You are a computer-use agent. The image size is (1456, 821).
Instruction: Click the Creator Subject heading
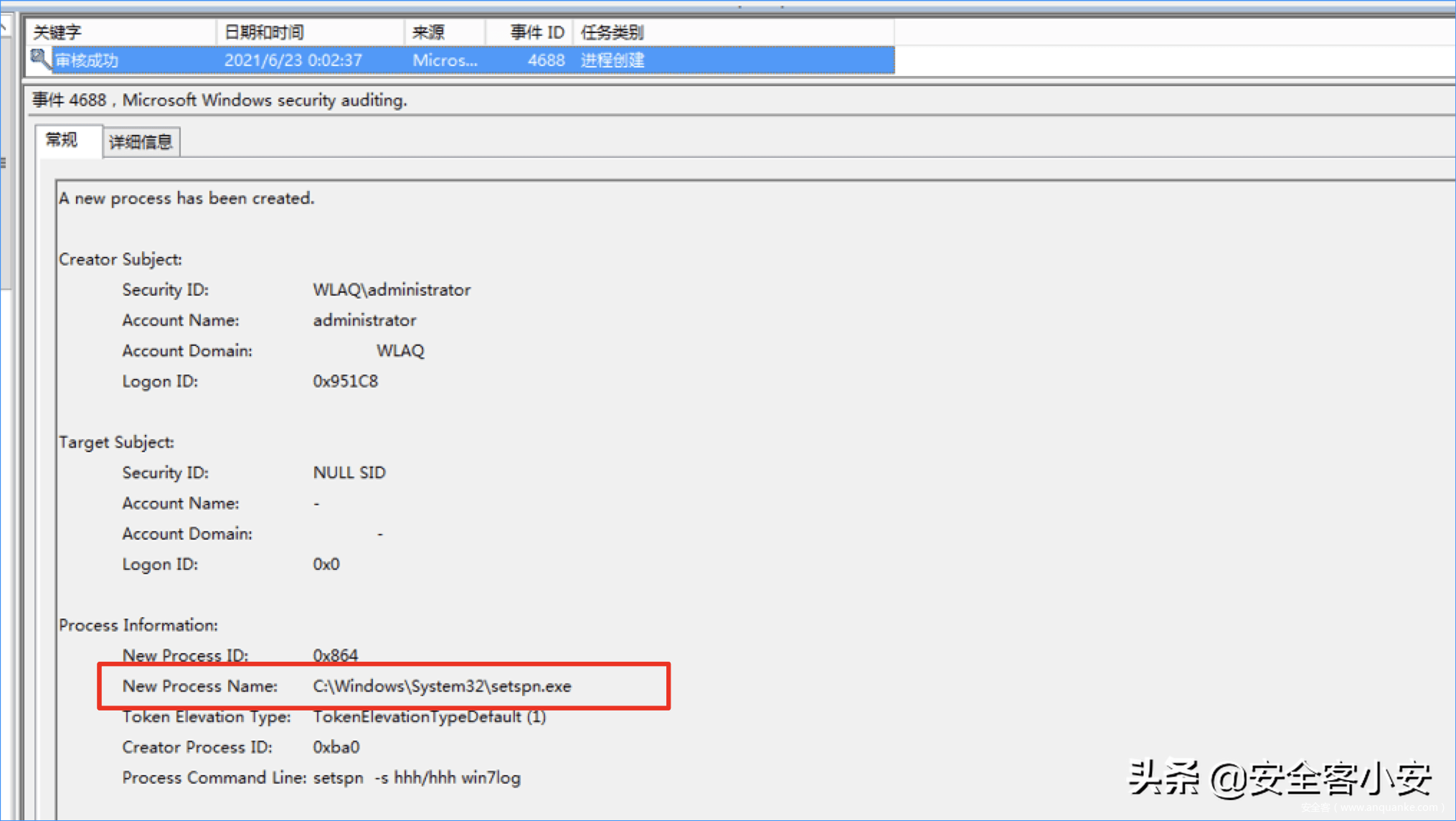point(120,259)
